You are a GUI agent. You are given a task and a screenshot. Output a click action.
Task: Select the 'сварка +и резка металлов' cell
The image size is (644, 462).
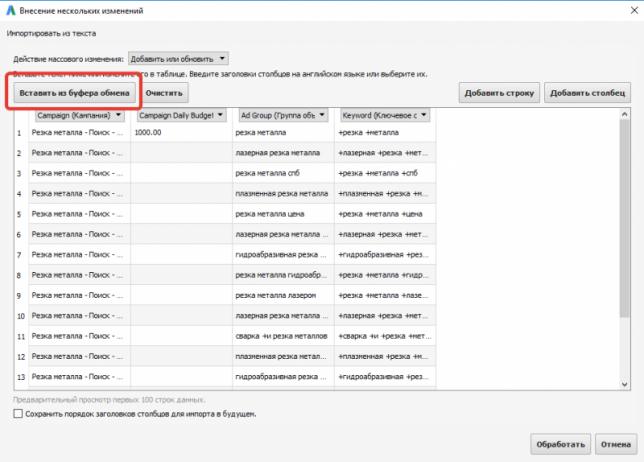point(283,336)
